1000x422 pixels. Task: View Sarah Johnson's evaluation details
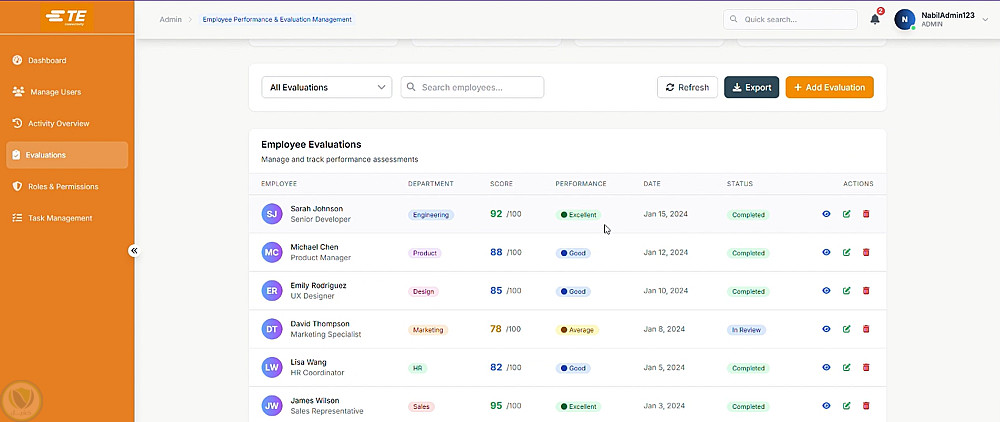click(x=826, y=214)
